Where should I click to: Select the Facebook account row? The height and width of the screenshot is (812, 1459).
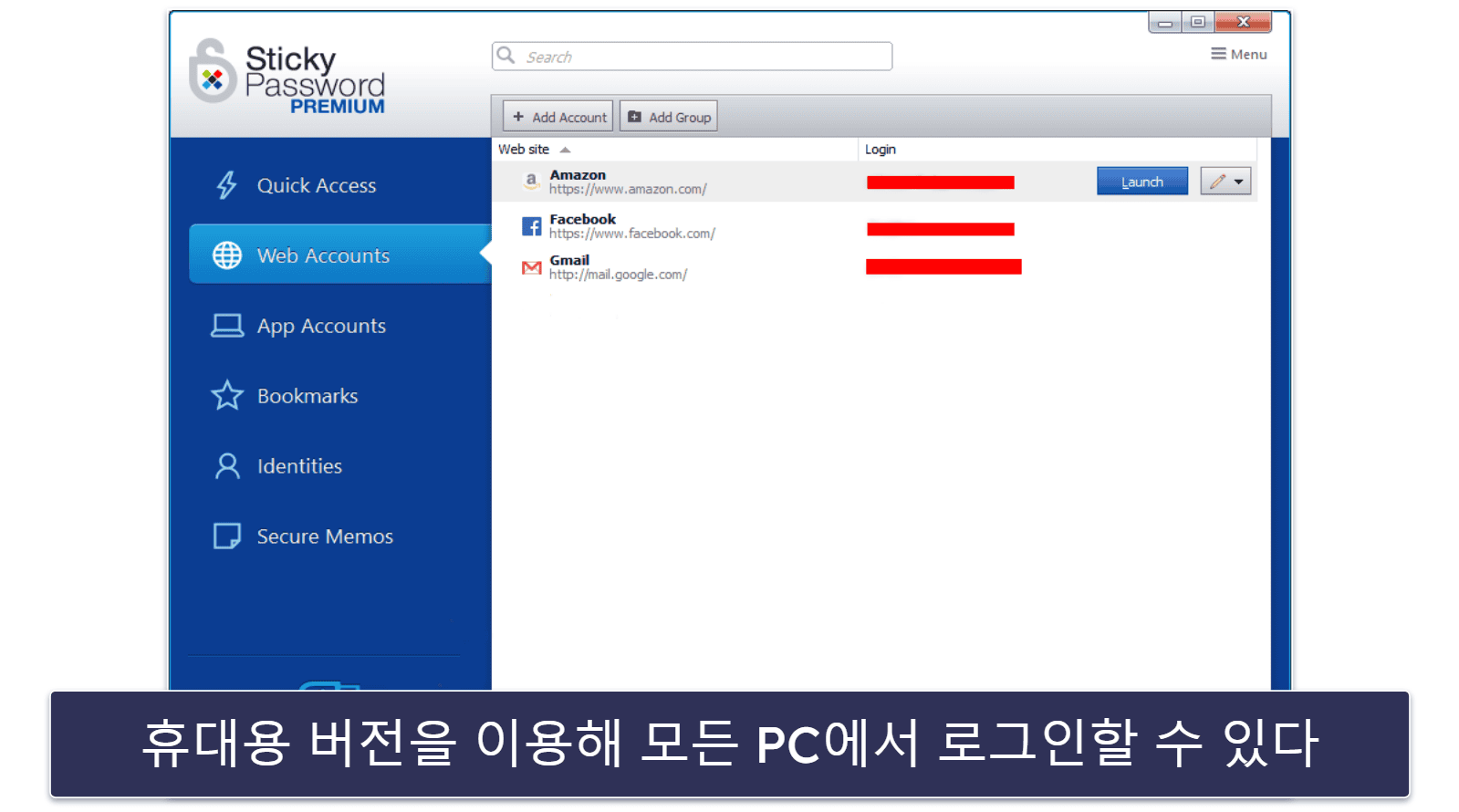click(874, 226)
